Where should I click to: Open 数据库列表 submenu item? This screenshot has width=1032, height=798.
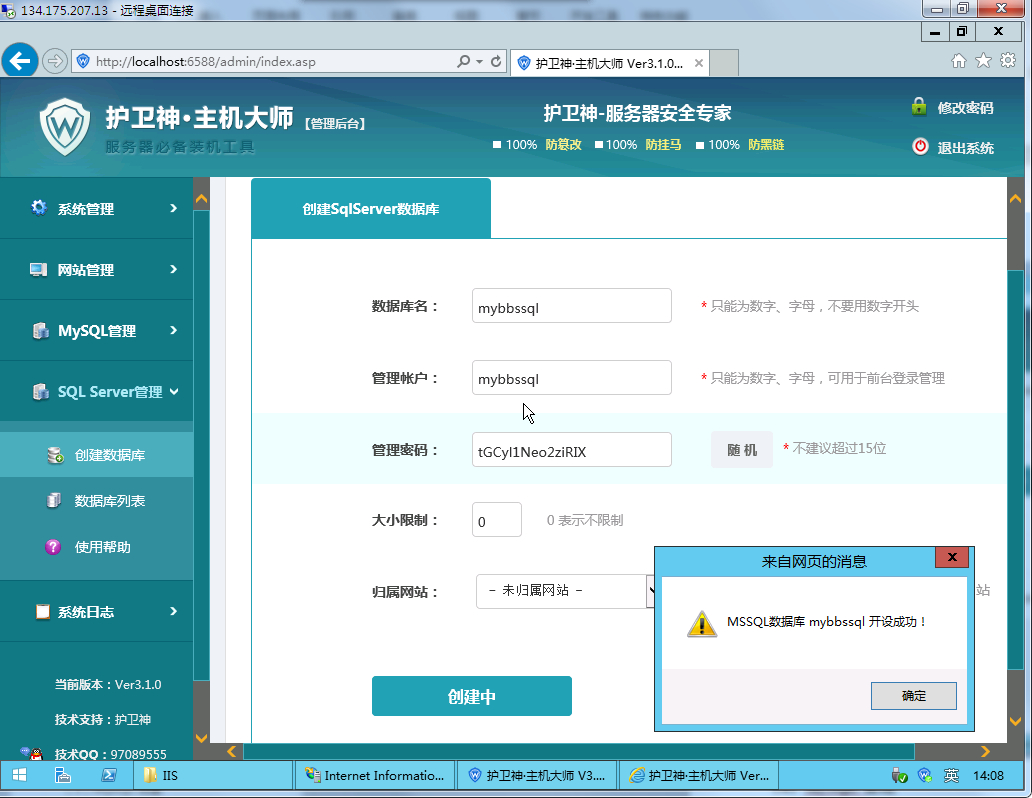coord(96,501)
